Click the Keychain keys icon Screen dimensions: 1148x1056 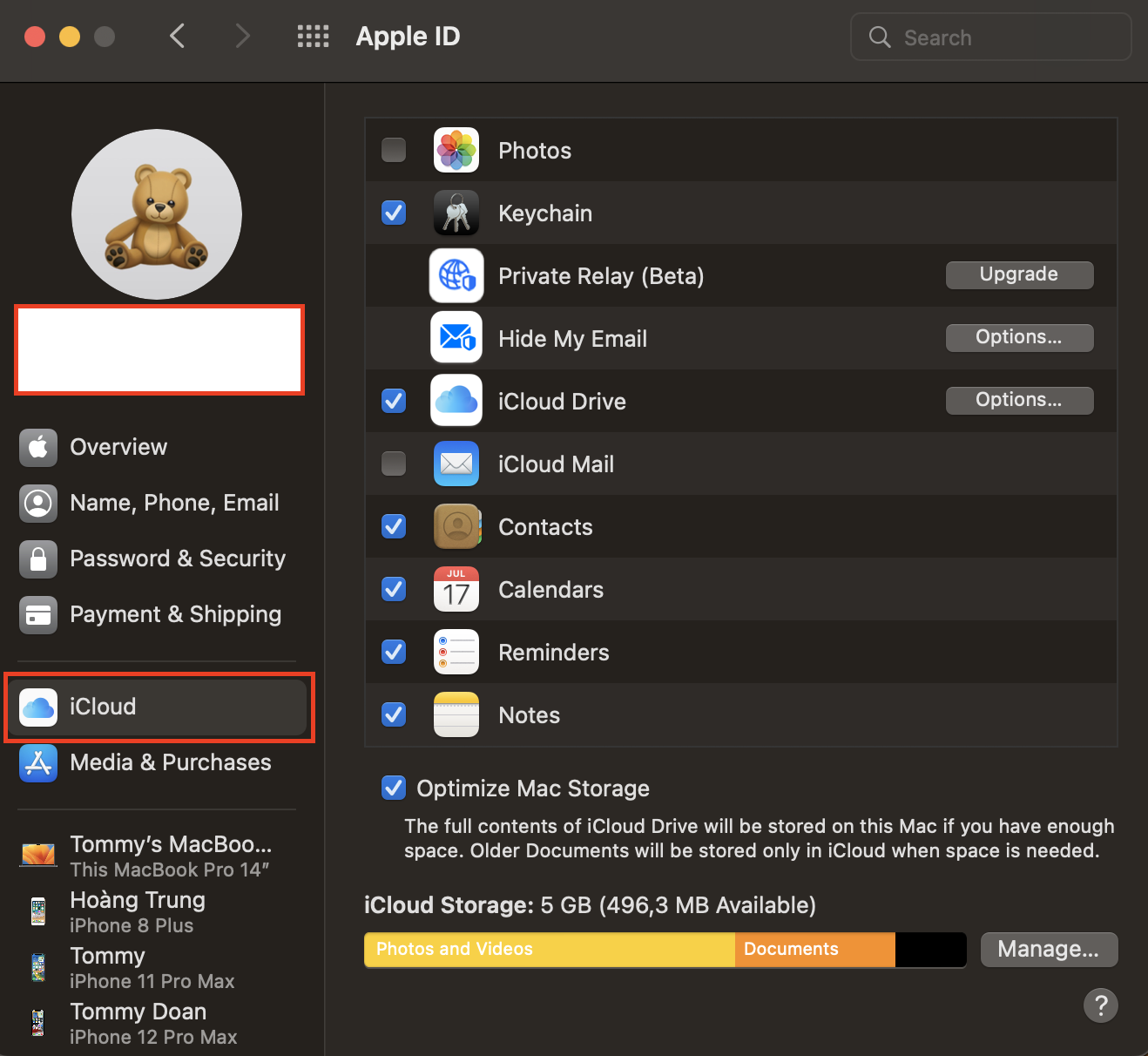(x=456, y=213)
